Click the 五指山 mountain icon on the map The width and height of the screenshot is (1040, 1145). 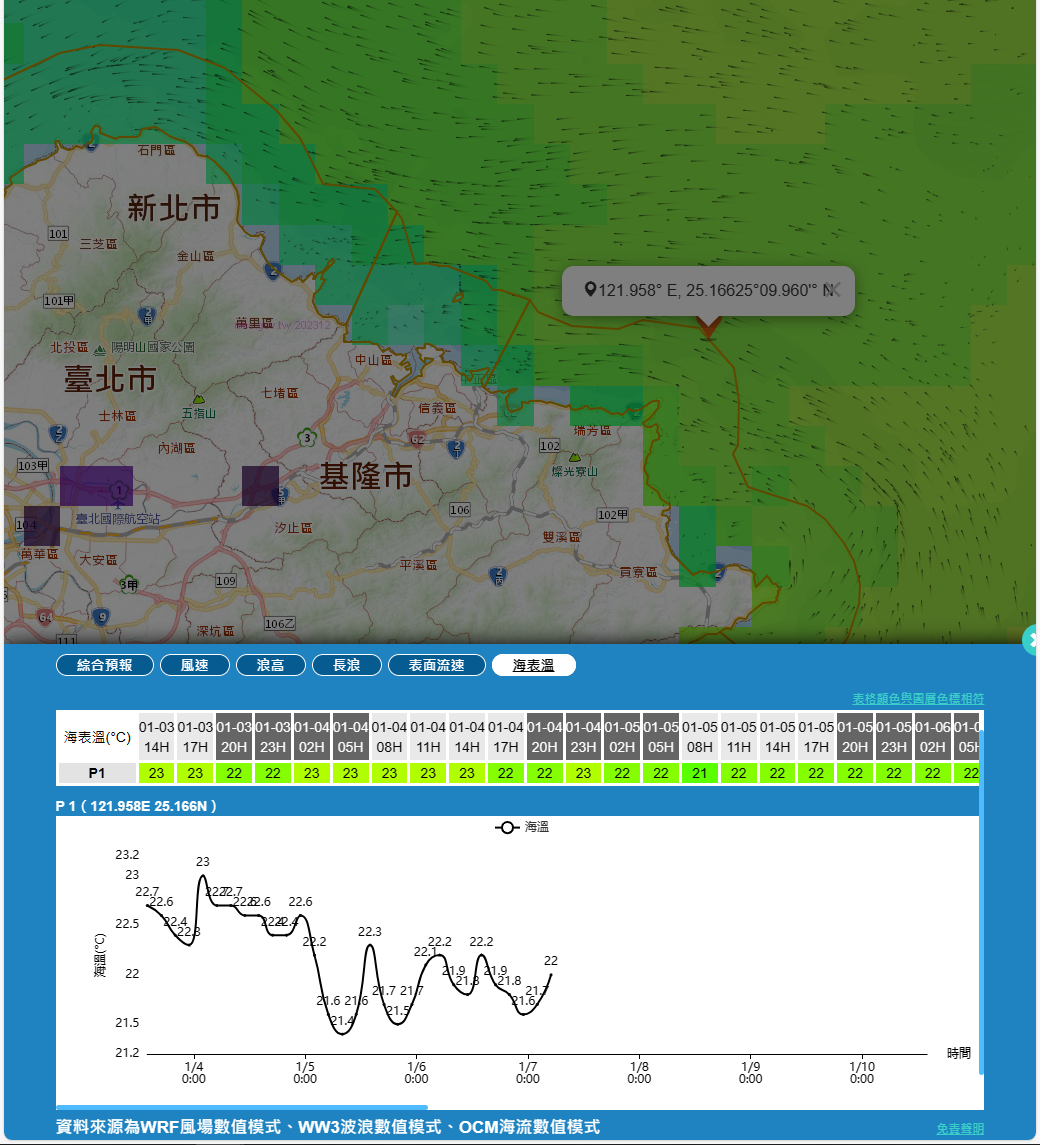198,398
